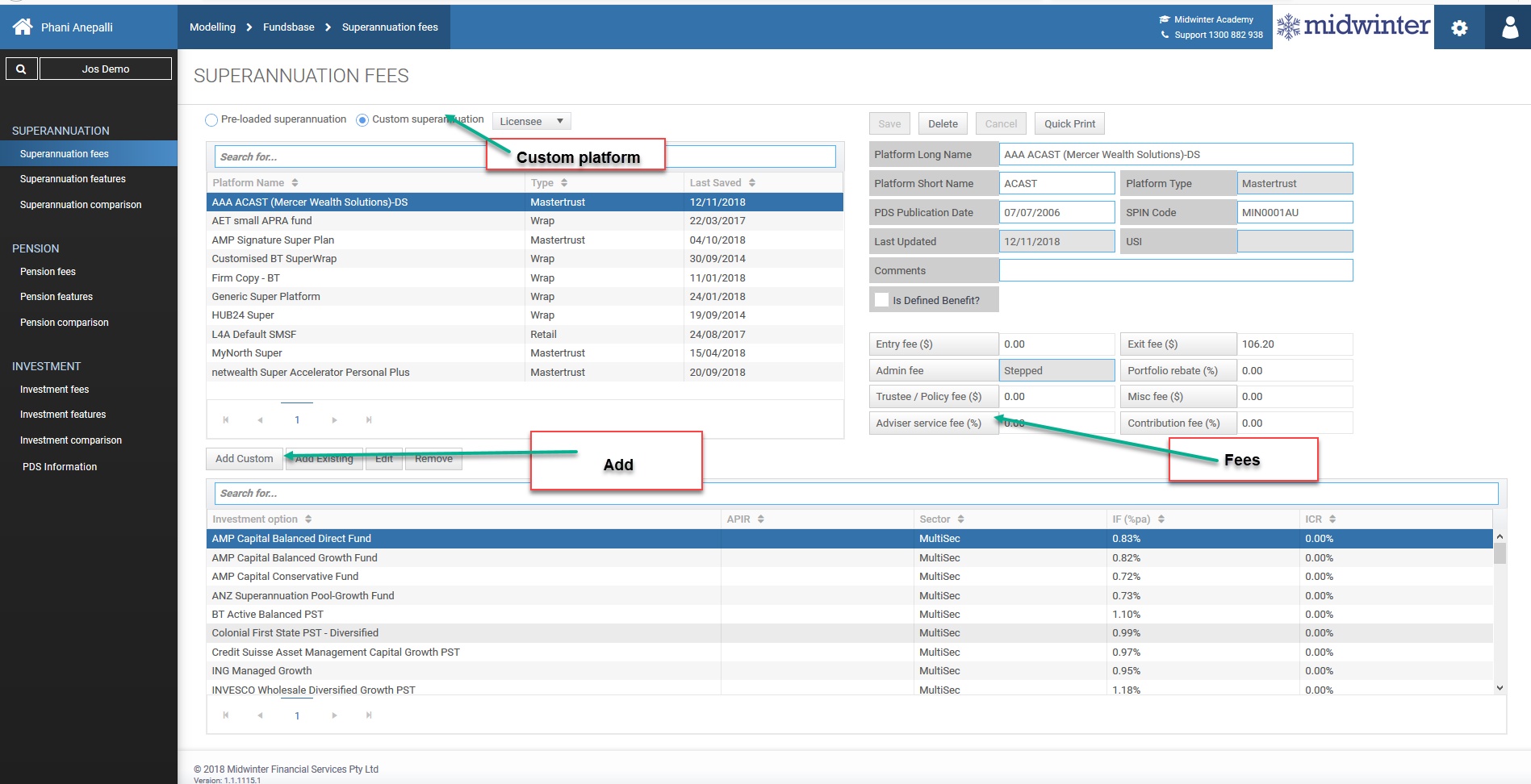The height and width of the screenshot is (784, 1531).
Task: Open Investment fees in sidebar
Action: coord(55,390)
